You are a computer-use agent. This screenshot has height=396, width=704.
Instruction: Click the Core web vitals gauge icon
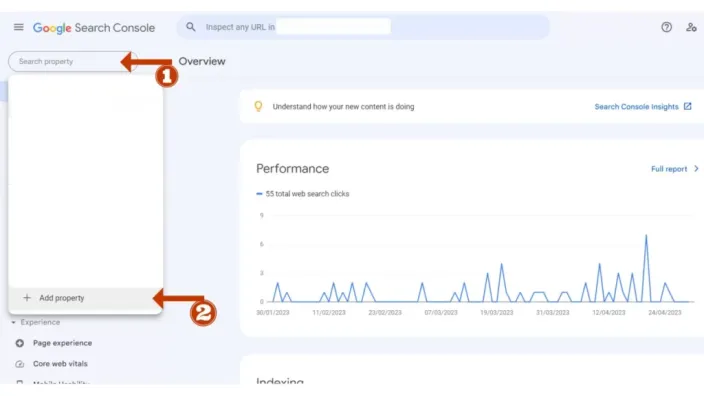[19, 364]
